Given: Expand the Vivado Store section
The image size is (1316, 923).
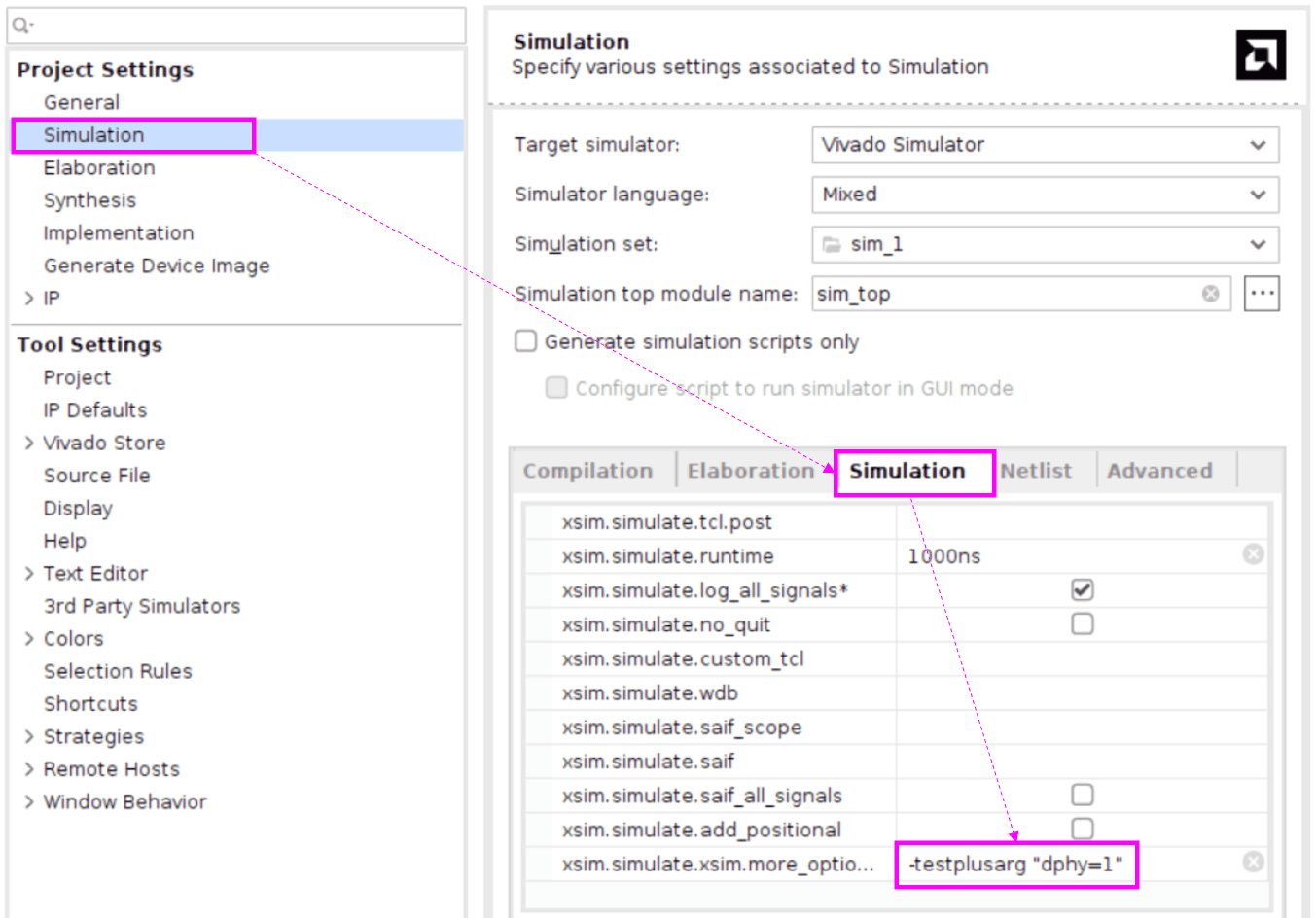Looking at the screenshot, I should click(30, 443).
